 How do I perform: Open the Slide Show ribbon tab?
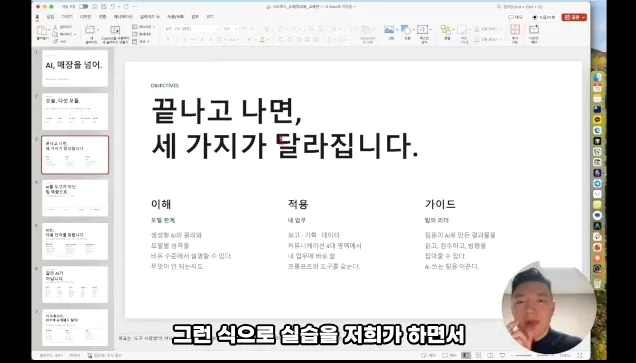pos(150,17)
